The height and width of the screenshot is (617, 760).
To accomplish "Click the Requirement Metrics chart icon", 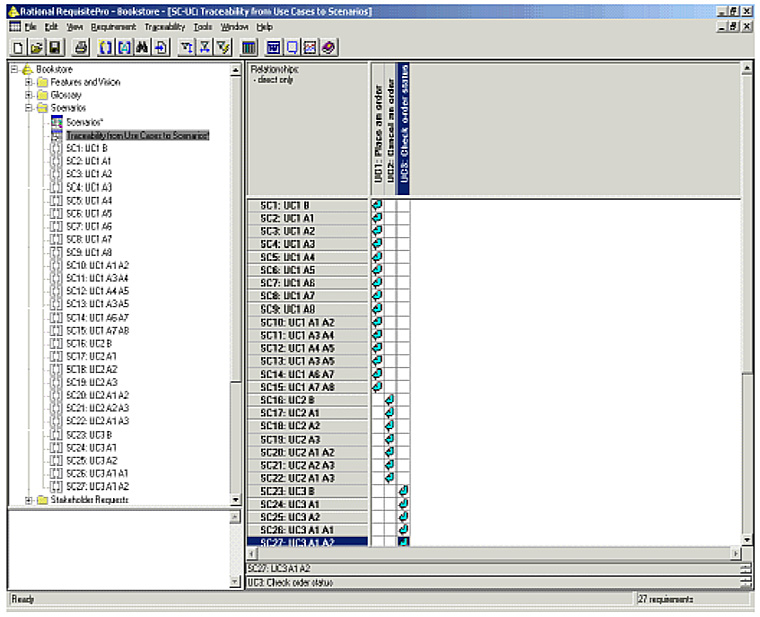I will (x=310, y=47).
